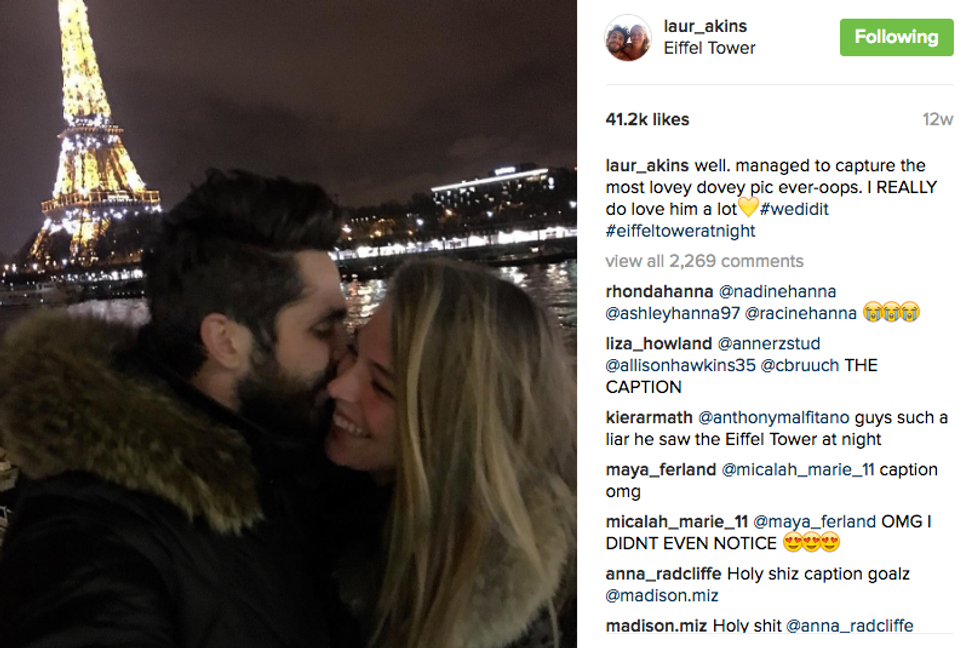Open the @micalah_marie_11 mention
This screenshot has height=648, width=980.
click(x=798, y=470)
